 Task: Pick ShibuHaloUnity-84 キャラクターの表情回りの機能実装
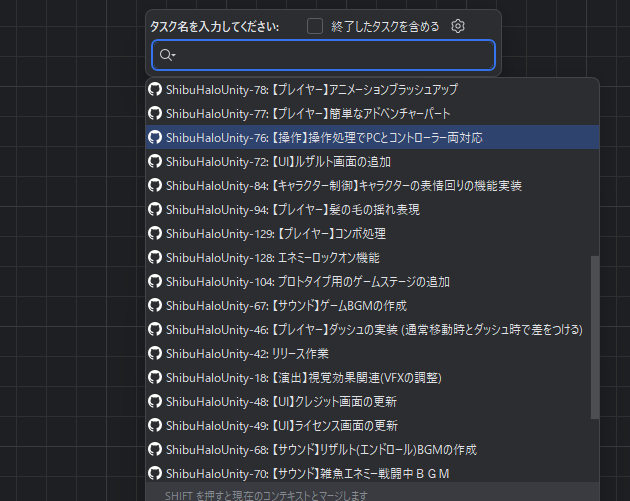coord(372,186)
